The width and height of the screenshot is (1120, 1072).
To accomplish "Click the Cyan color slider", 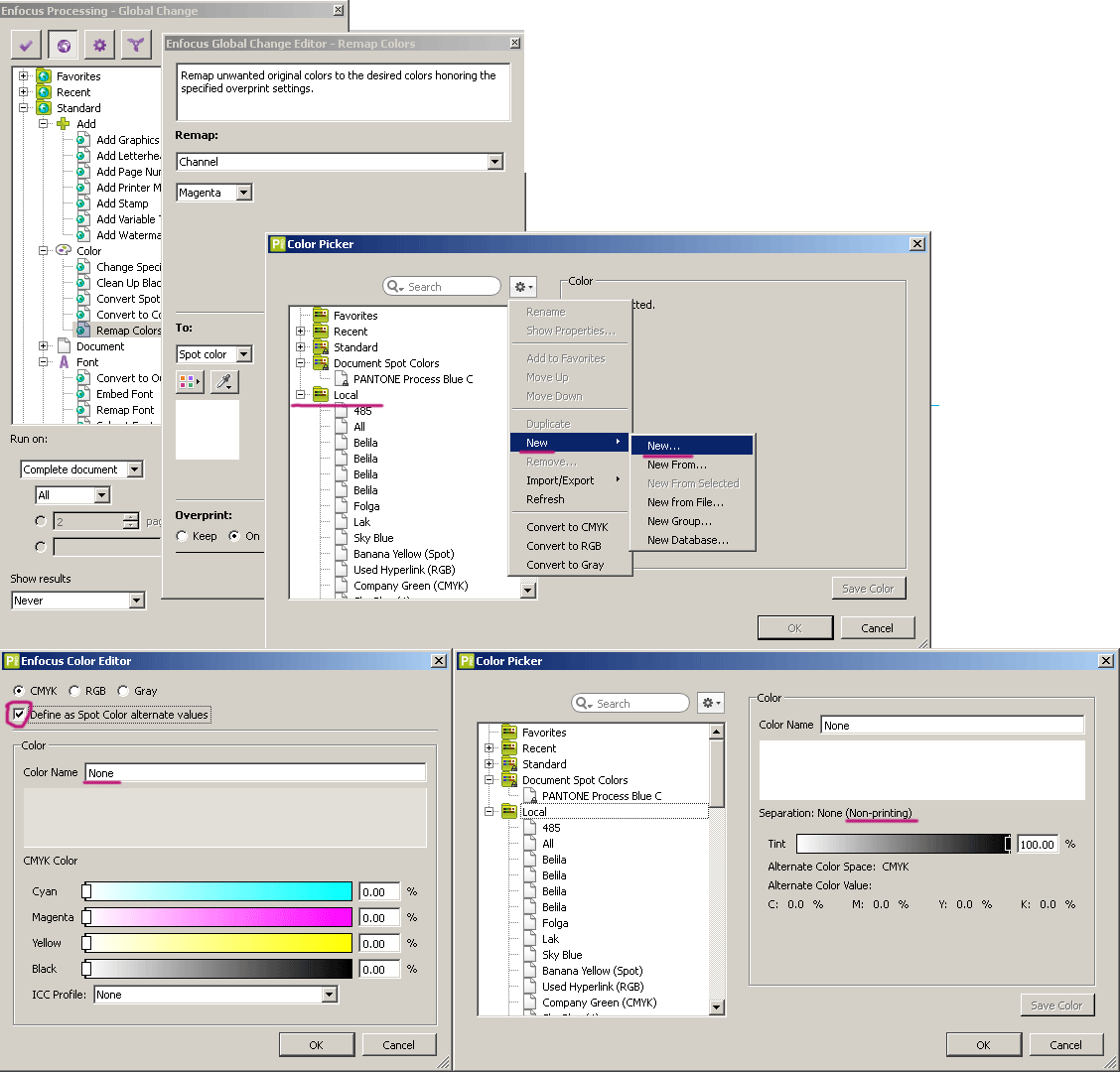I will (x=217, y=891).
